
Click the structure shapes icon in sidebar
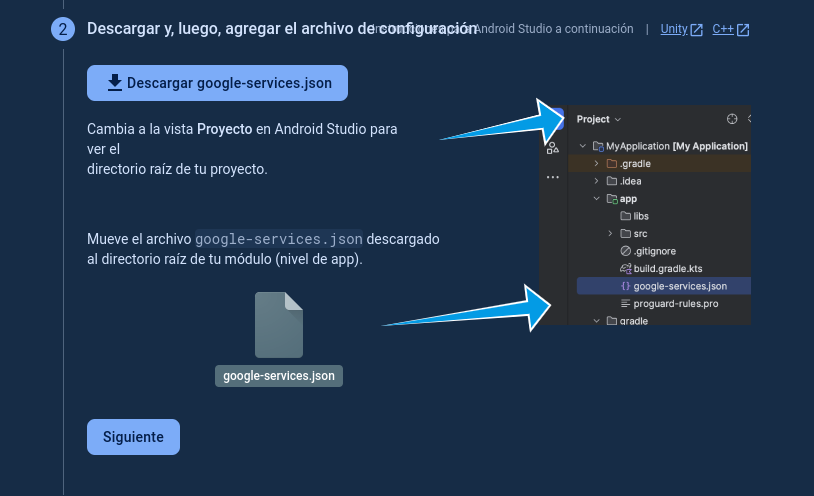(x=552, y=147)
